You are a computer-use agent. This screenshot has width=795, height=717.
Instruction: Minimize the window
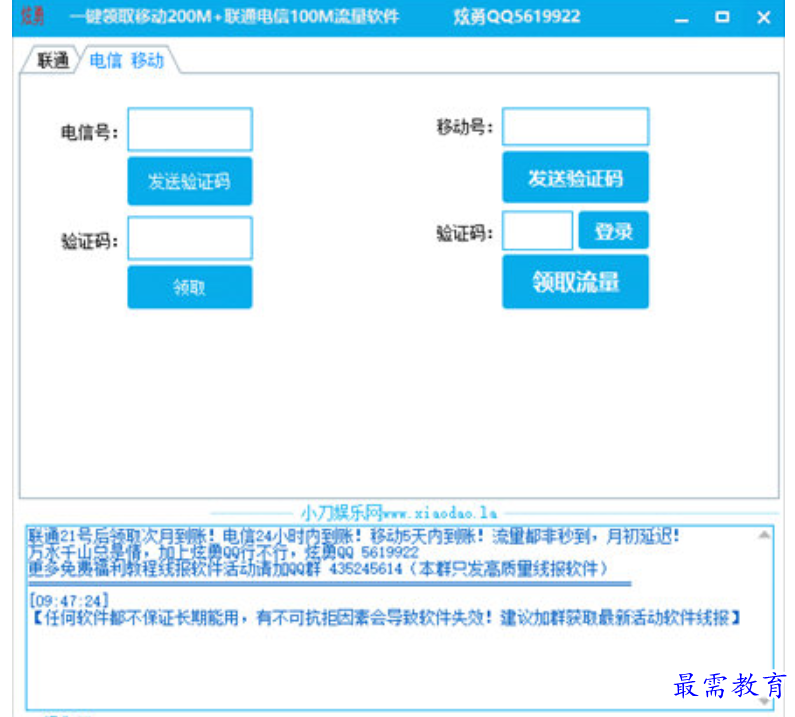tap(682, 18)
